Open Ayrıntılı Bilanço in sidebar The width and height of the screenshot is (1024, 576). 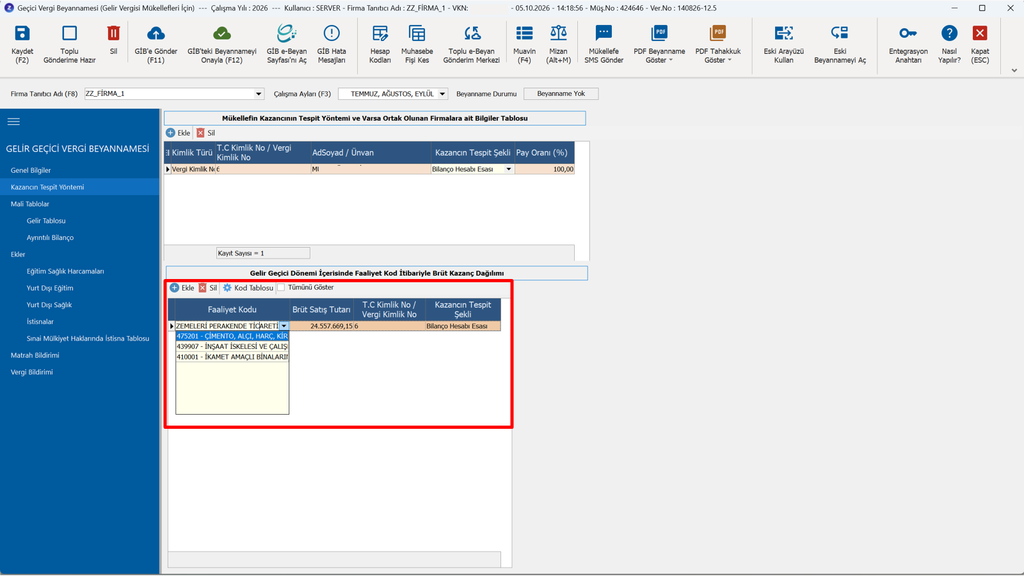coord(50,238)
